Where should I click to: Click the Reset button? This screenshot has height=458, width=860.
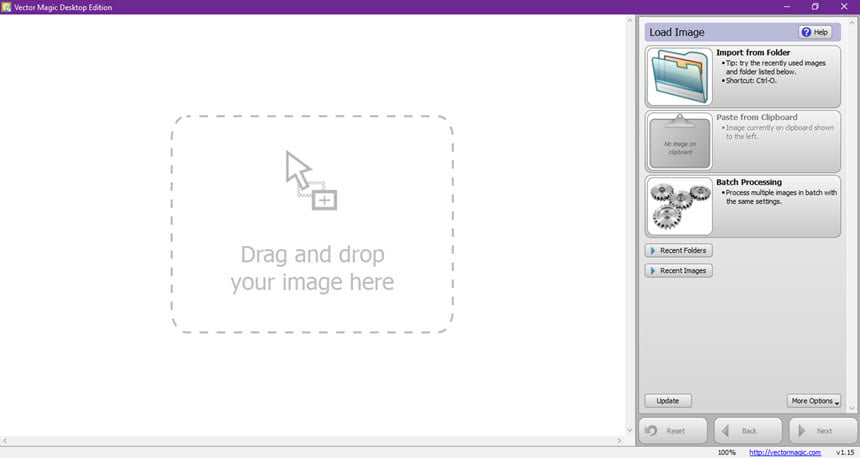(672, 431)
